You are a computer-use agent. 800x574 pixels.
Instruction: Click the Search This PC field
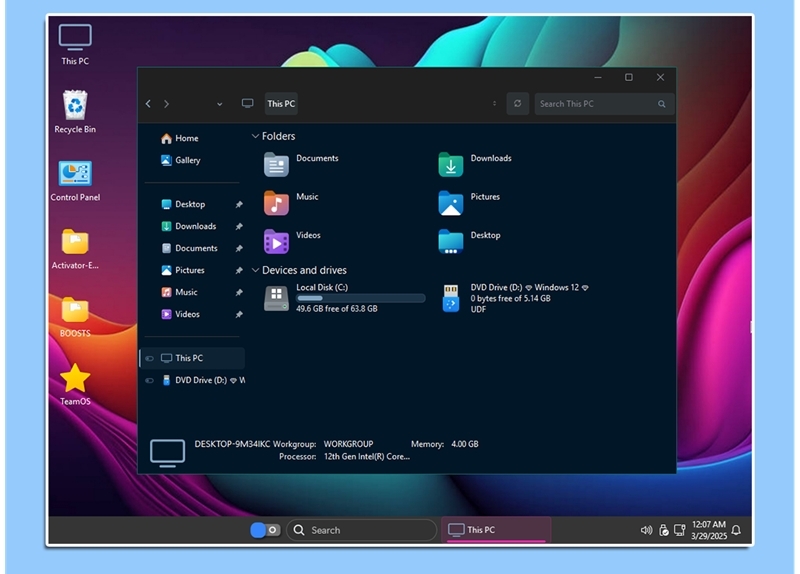pos(604,104)
